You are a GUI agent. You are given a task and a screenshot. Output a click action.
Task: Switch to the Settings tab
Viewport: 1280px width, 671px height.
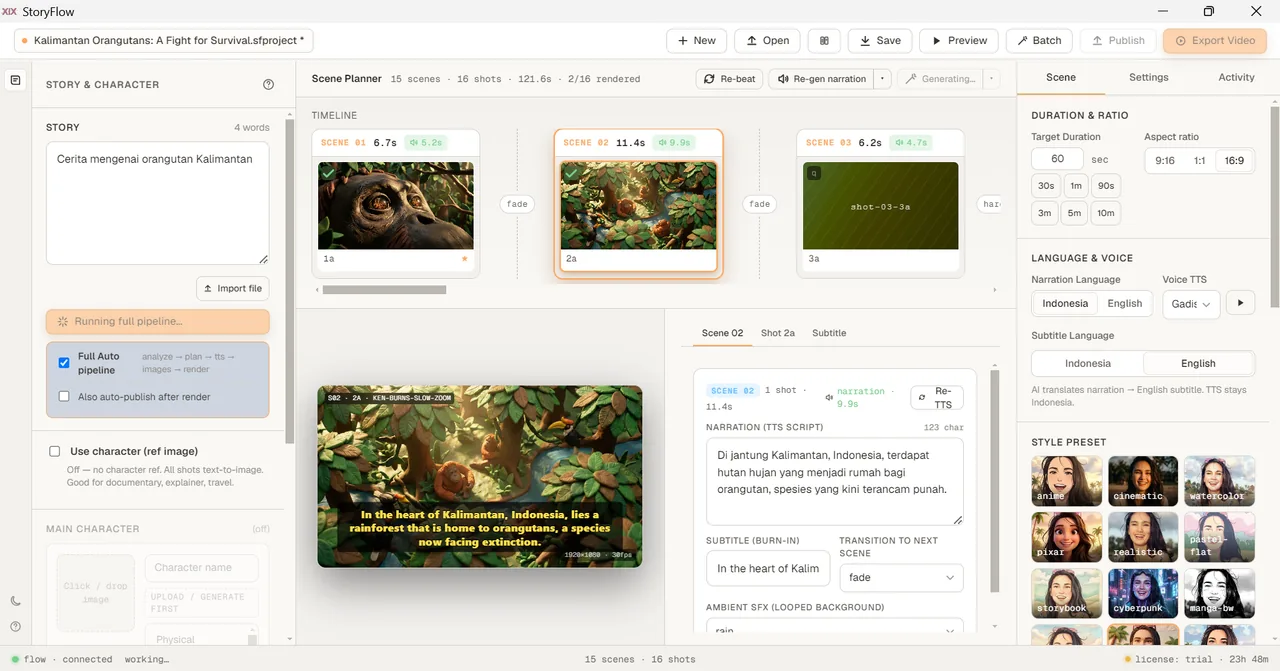tap(1148, 77)
